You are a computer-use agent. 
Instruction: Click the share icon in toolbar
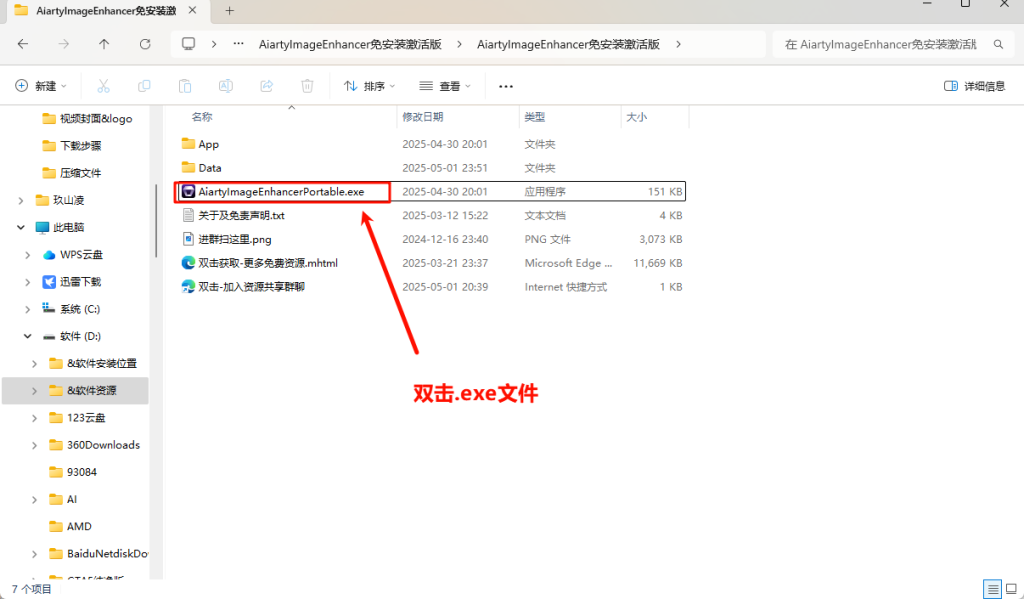[x=267, y=86]
